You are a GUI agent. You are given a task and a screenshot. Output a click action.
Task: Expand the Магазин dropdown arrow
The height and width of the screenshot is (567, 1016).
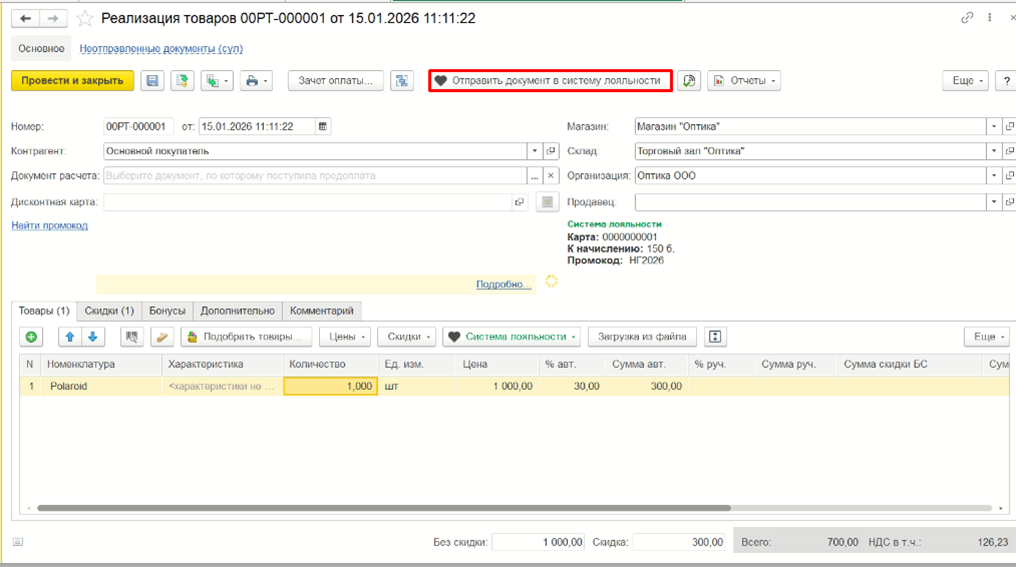pos(994,126)
